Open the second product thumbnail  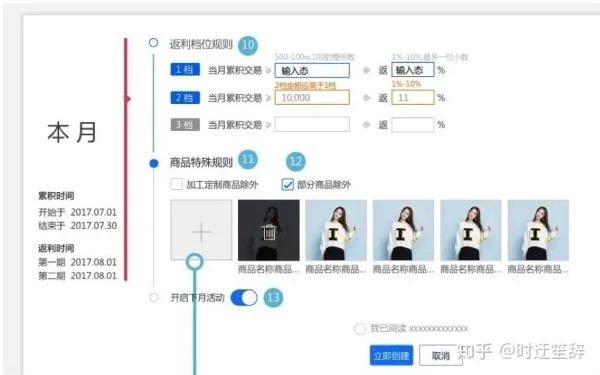(x=336, y=230)
